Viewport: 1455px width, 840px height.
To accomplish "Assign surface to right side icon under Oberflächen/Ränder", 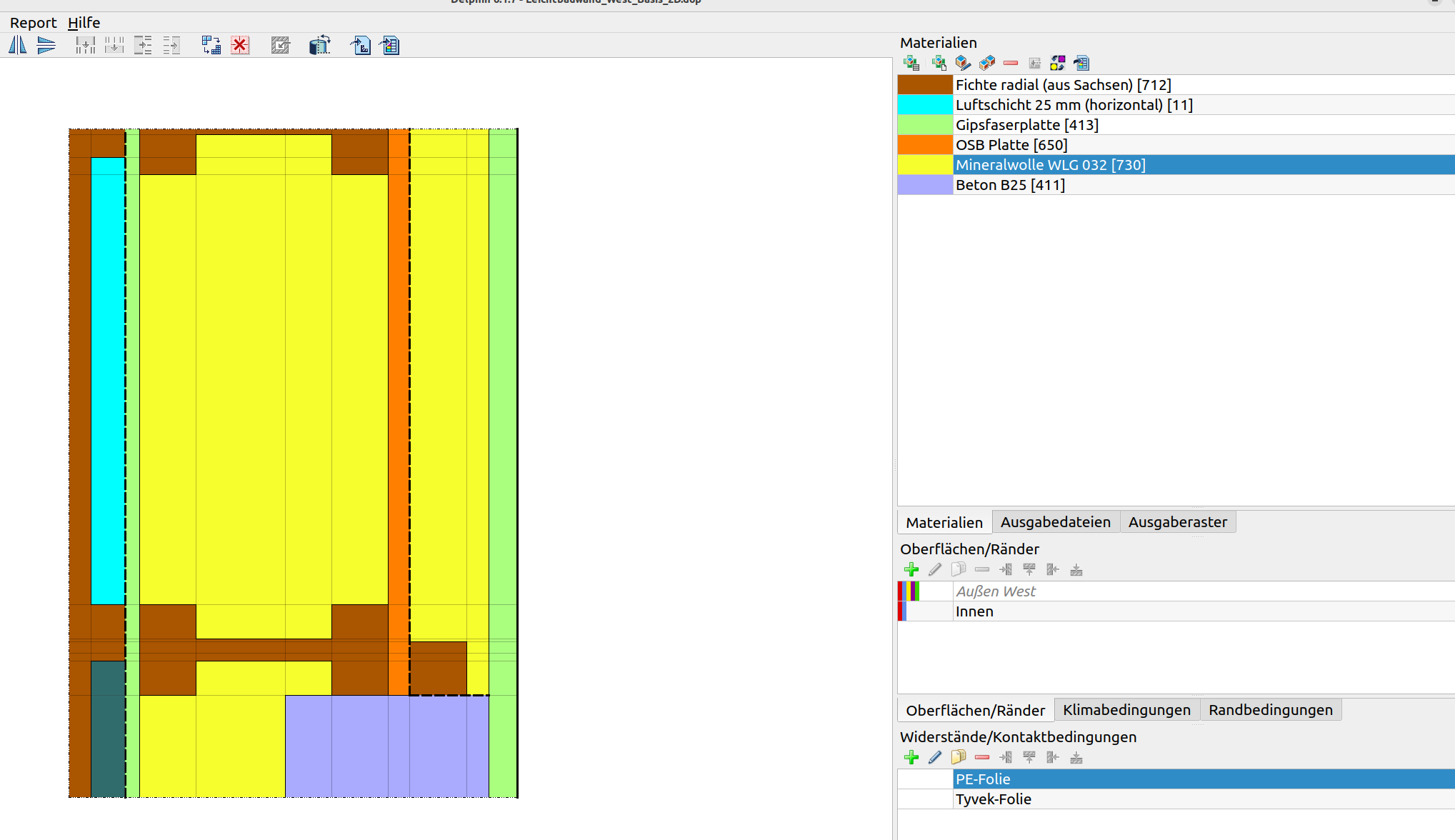I will [x=1053, y=569].
